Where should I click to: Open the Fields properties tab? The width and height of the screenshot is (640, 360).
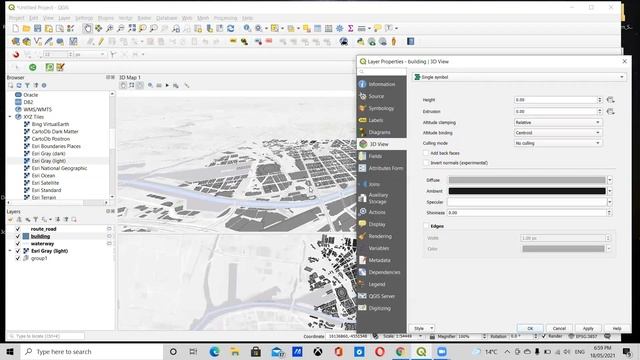click(382, 156)
